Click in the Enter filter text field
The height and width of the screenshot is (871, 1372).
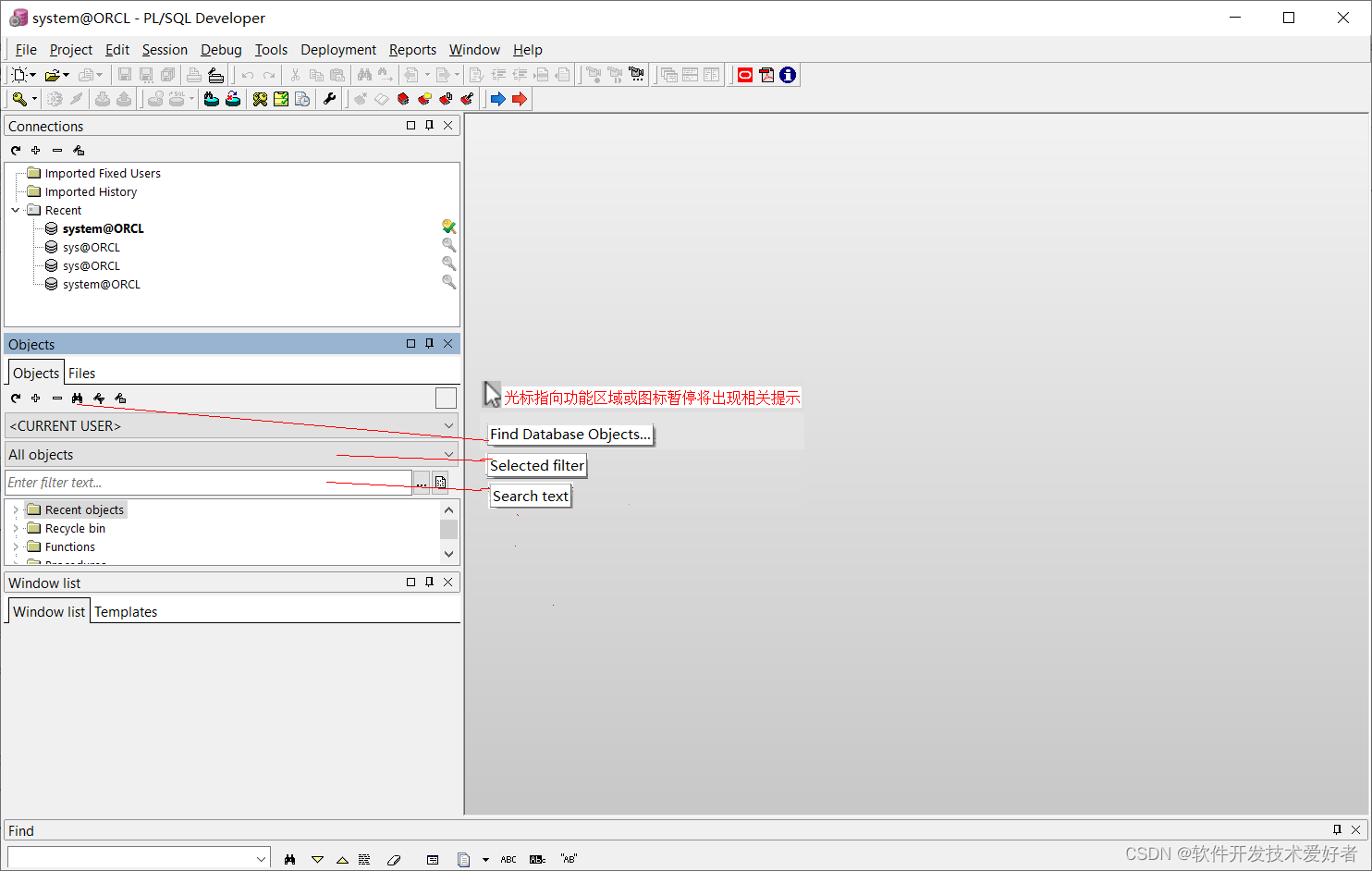pyautogui.click(x=208, y=483)
